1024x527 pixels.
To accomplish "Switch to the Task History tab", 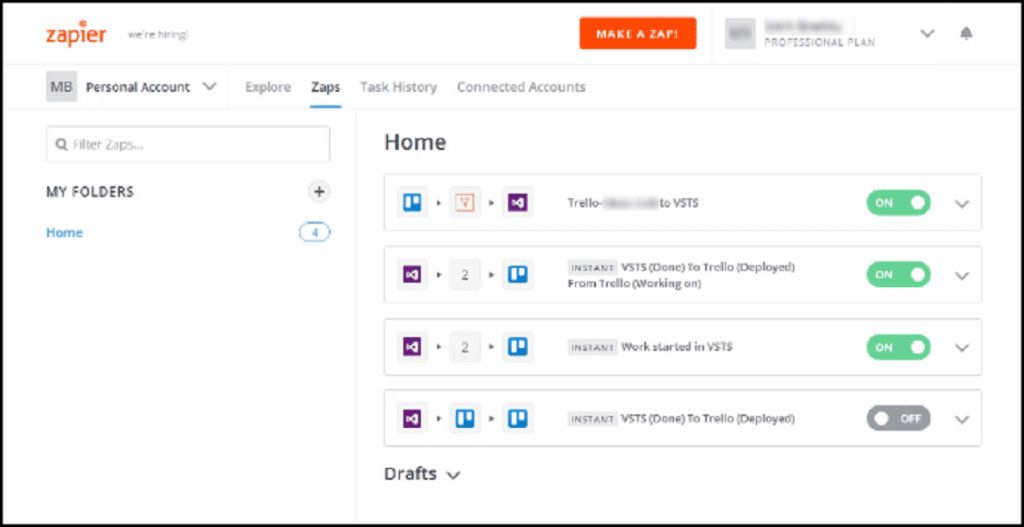I will coord(398,87).
